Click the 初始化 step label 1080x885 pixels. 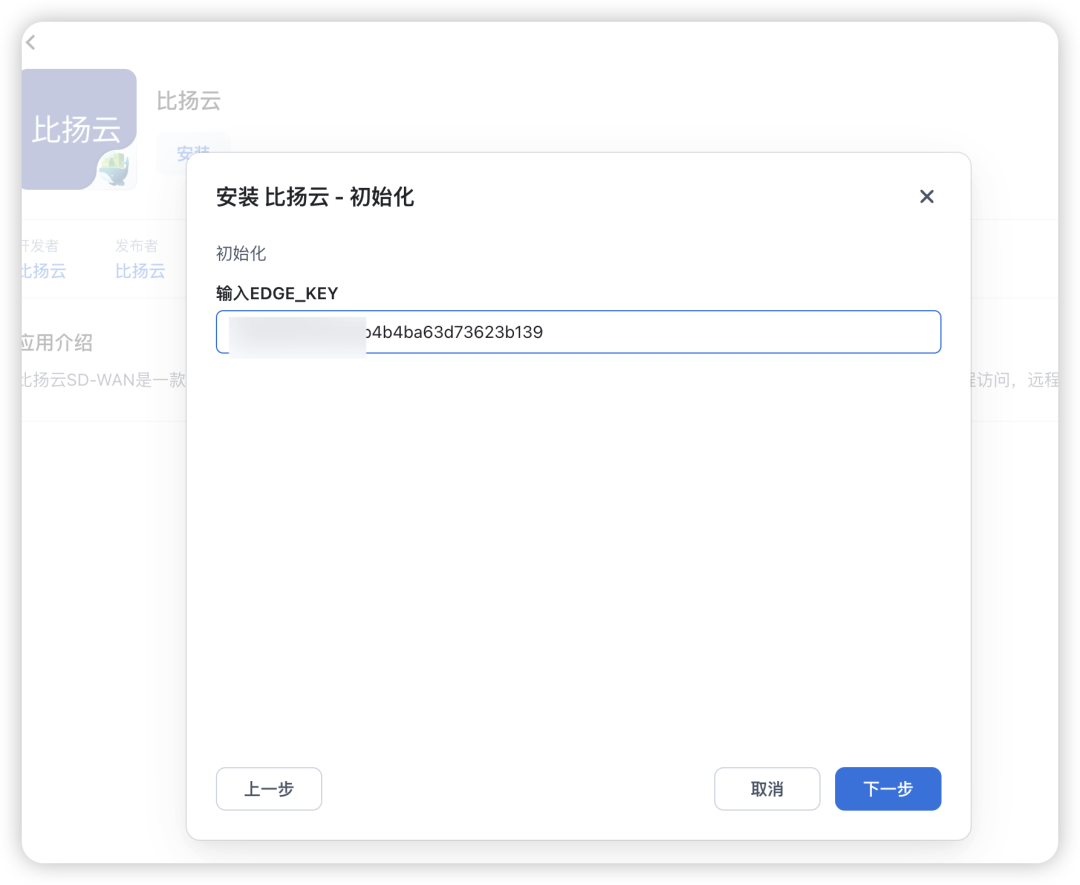tap(240, 253)
